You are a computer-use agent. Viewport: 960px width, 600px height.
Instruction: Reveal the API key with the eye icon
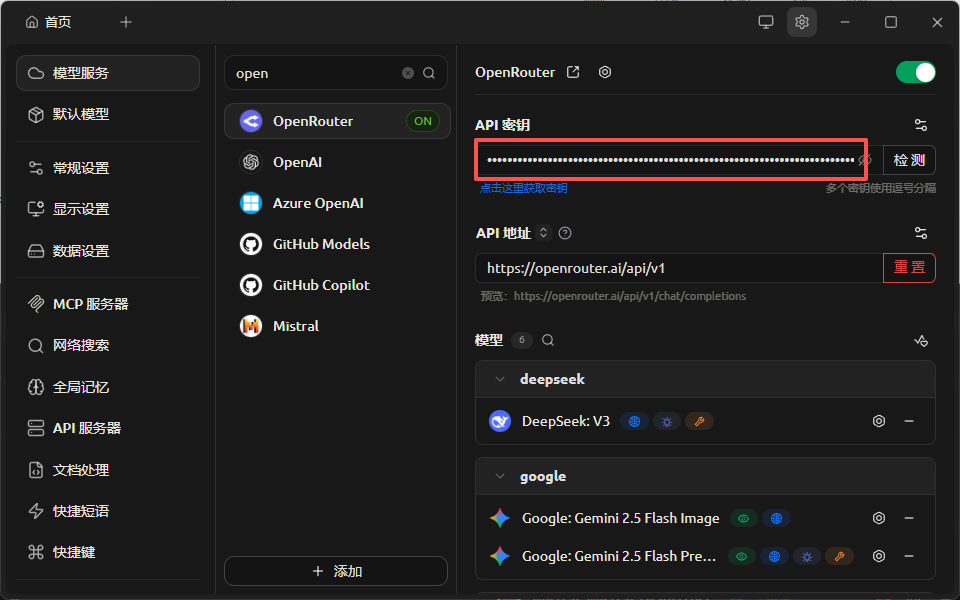866,158
